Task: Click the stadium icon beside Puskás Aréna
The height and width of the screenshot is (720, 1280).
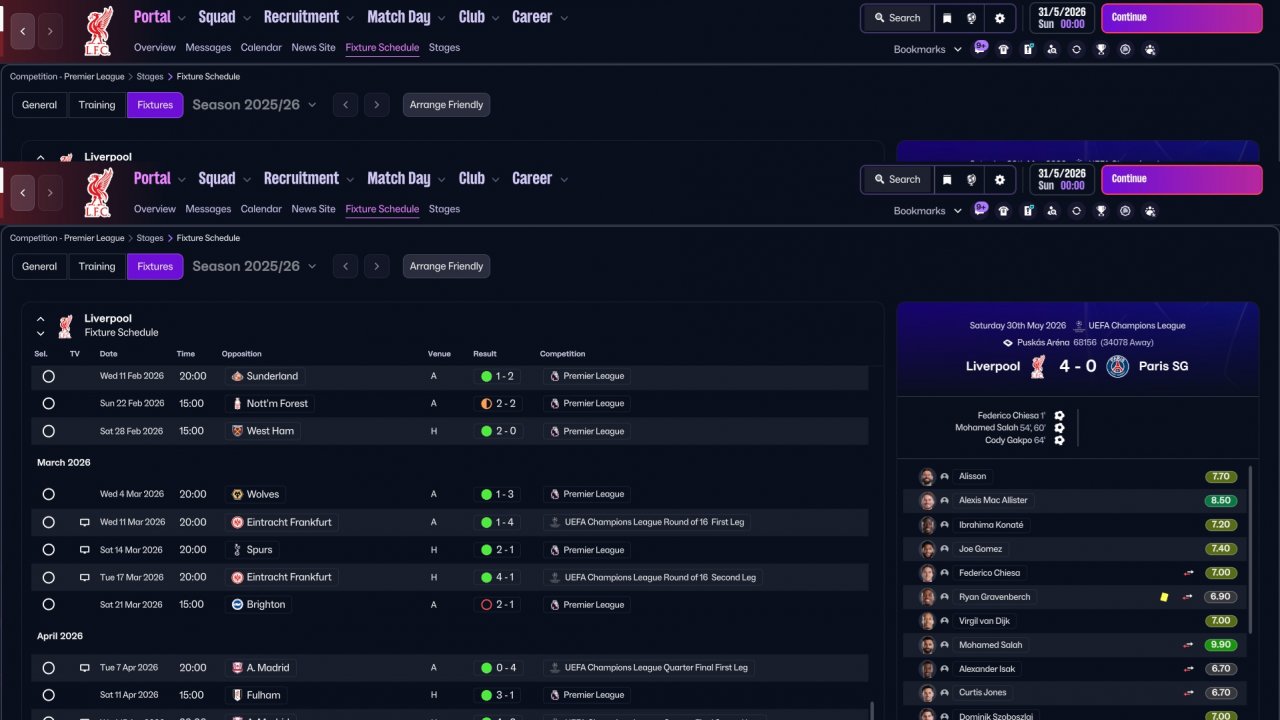Action: click(x=1008, y=342)
